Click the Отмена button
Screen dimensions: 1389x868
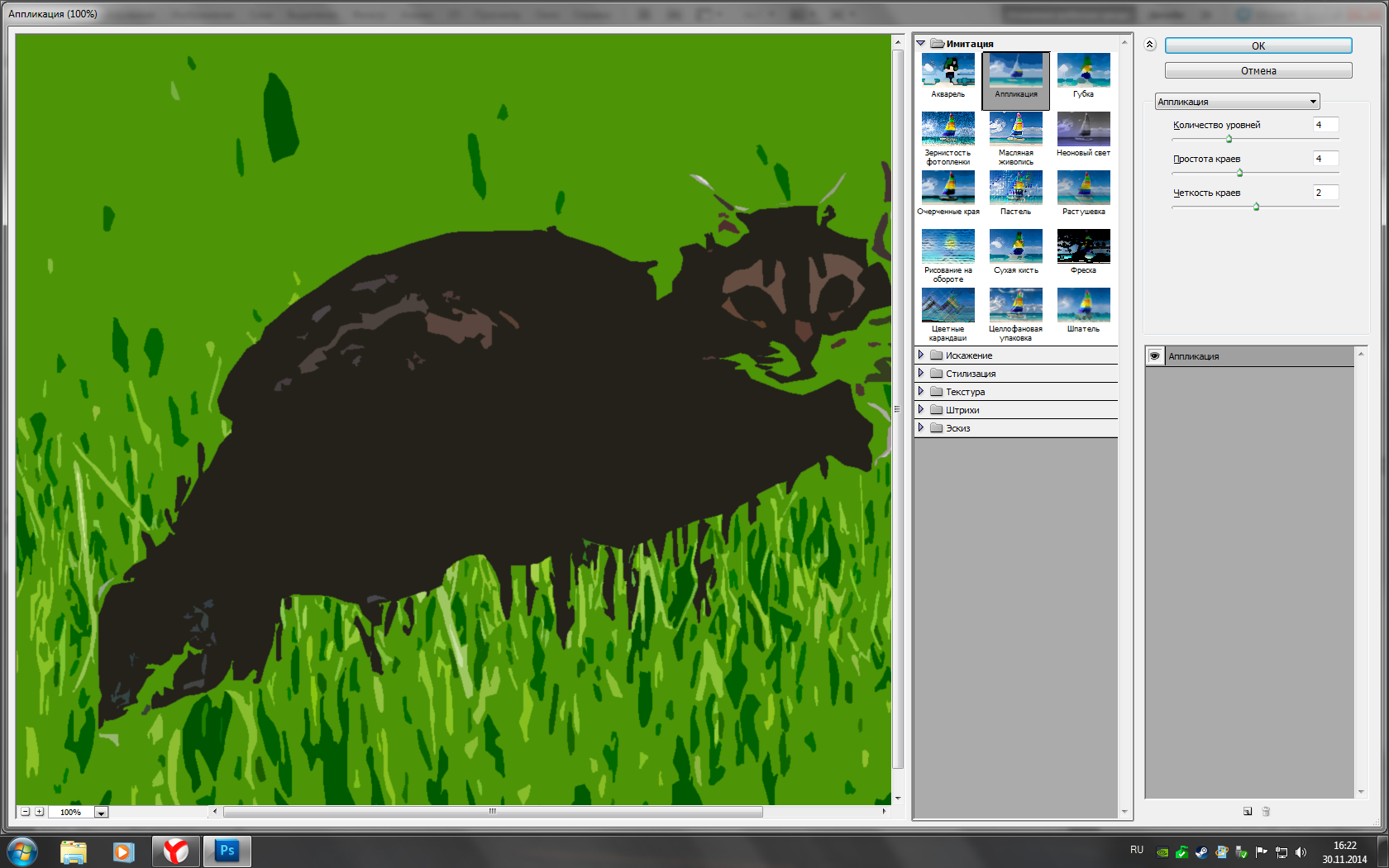coord(1258,70)
